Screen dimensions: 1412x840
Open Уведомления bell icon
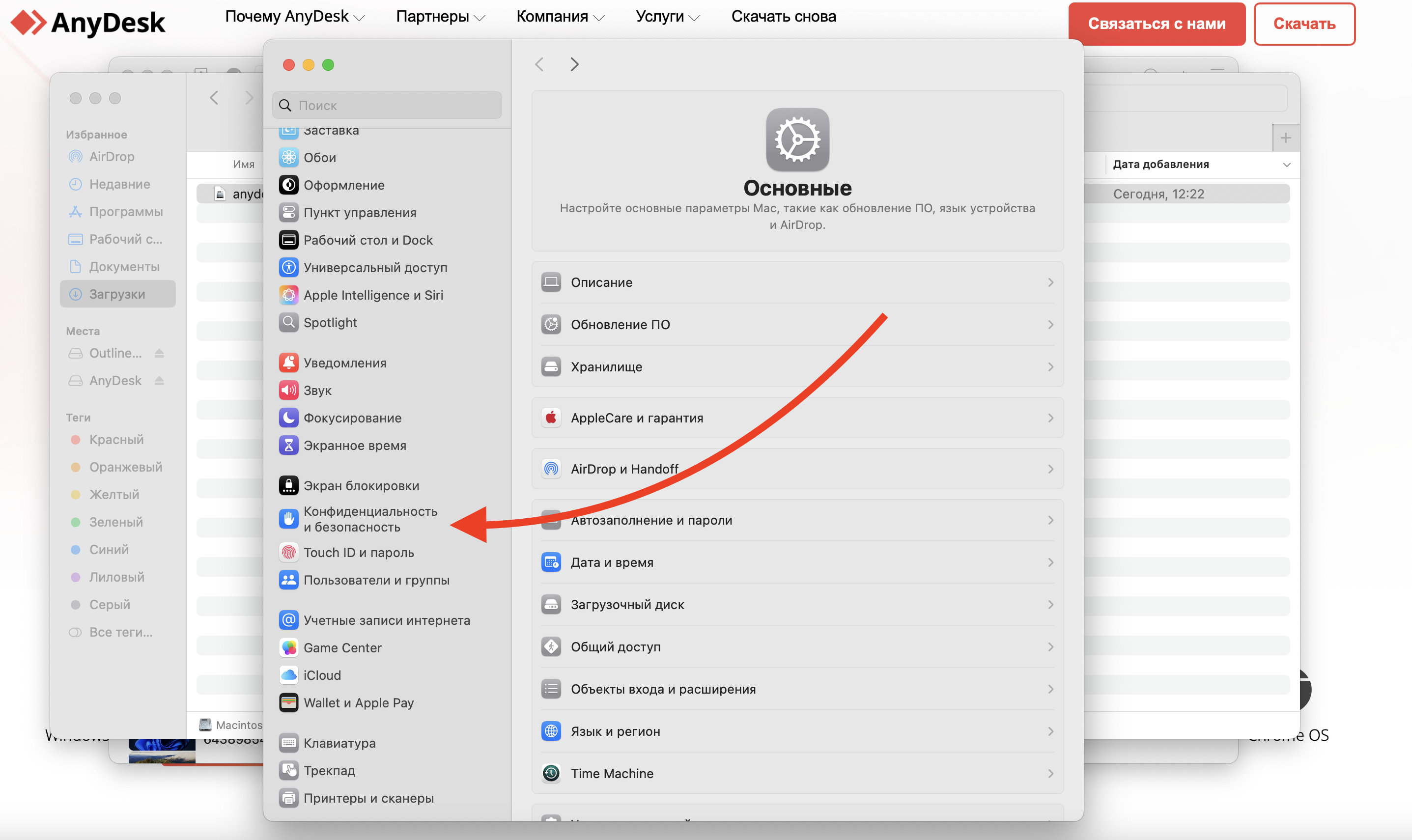tap(288, 363)
